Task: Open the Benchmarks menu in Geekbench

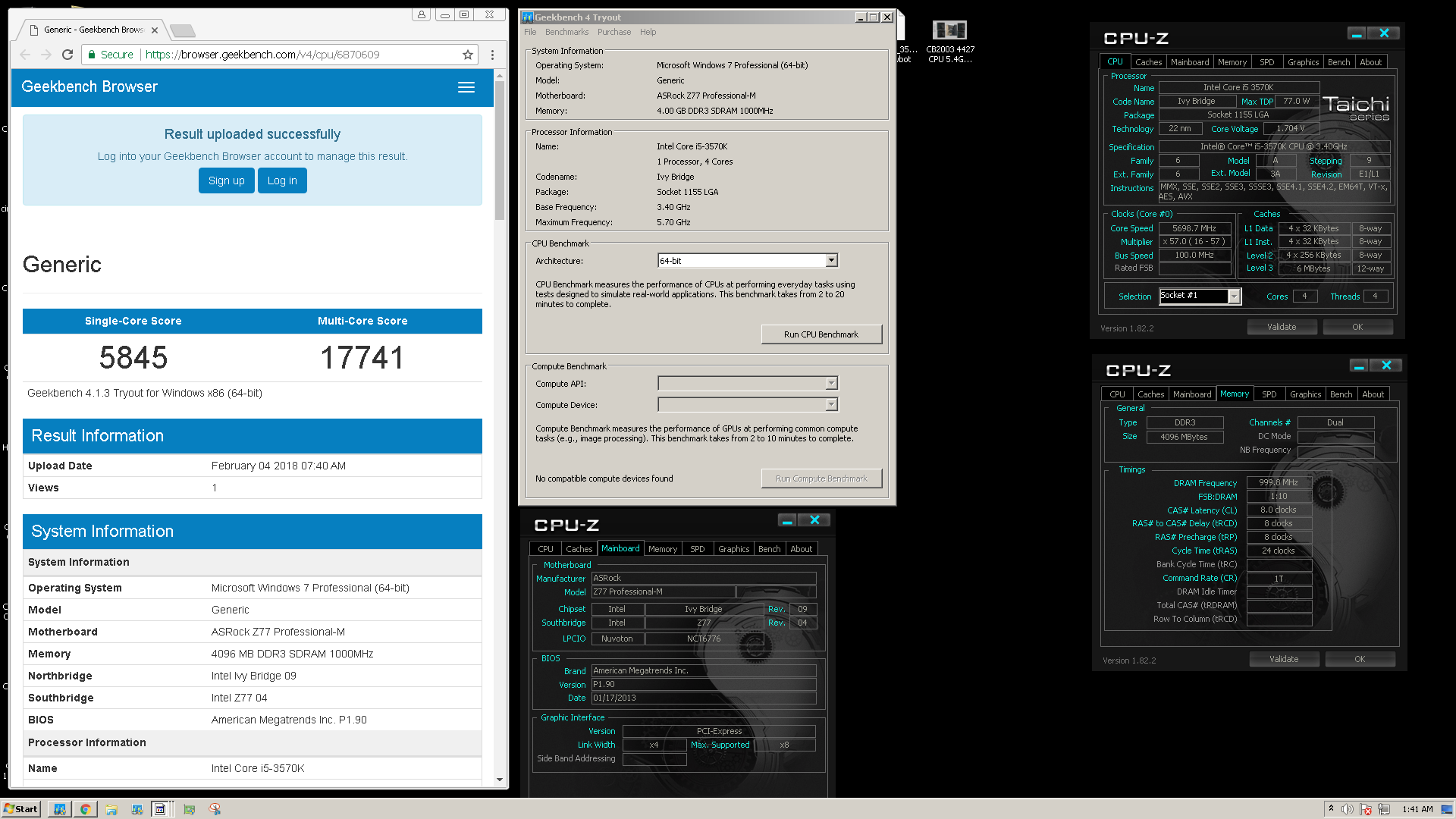Action: click(566, 32)
